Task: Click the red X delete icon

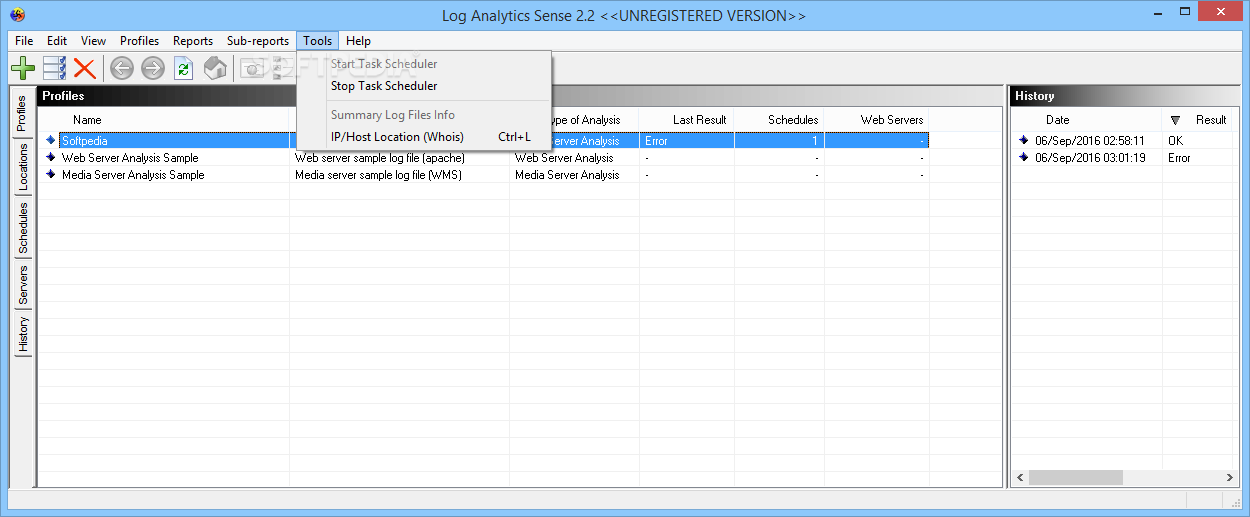Action: point(84,68)
